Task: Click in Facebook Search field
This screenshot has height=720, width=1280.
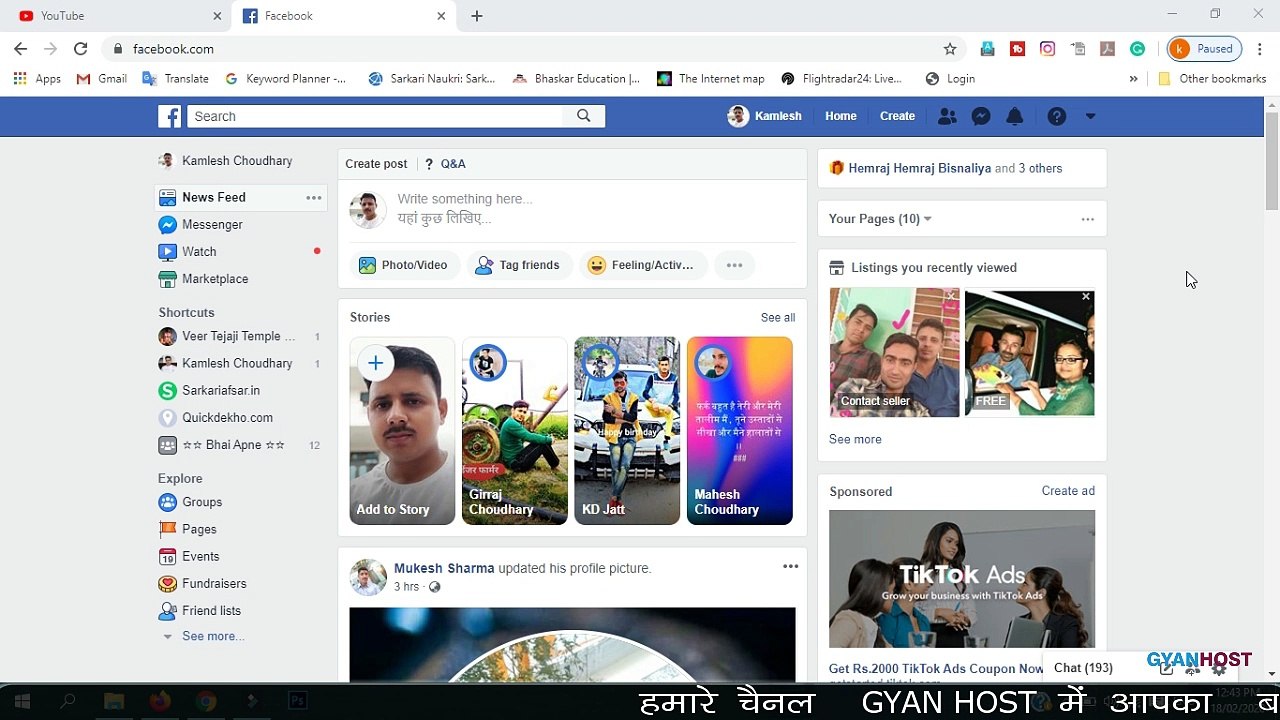Action: click(376, 116)
